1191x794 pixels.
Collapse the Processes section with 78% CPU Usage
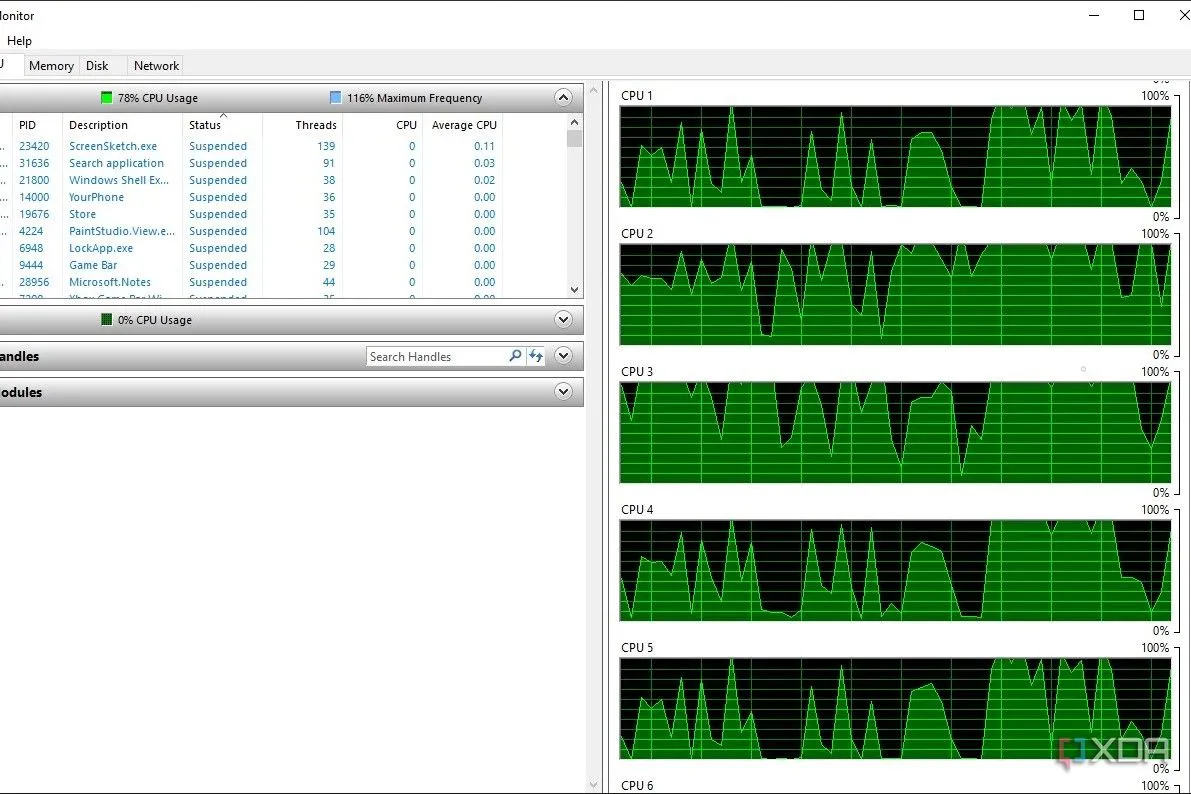pyautogui.click(x=563, y=98)
